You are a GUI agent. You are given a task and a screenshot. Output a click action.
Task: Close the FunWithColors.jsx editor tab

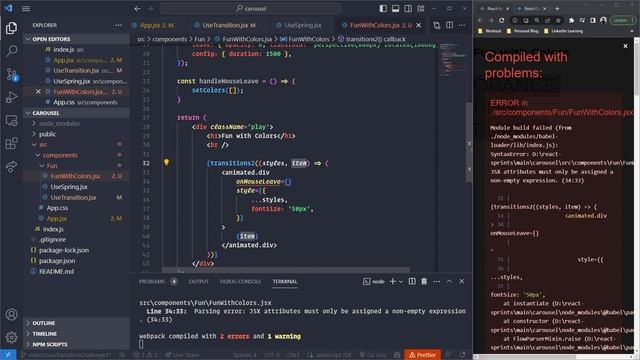pyautogui.click(x=418, y=25)
